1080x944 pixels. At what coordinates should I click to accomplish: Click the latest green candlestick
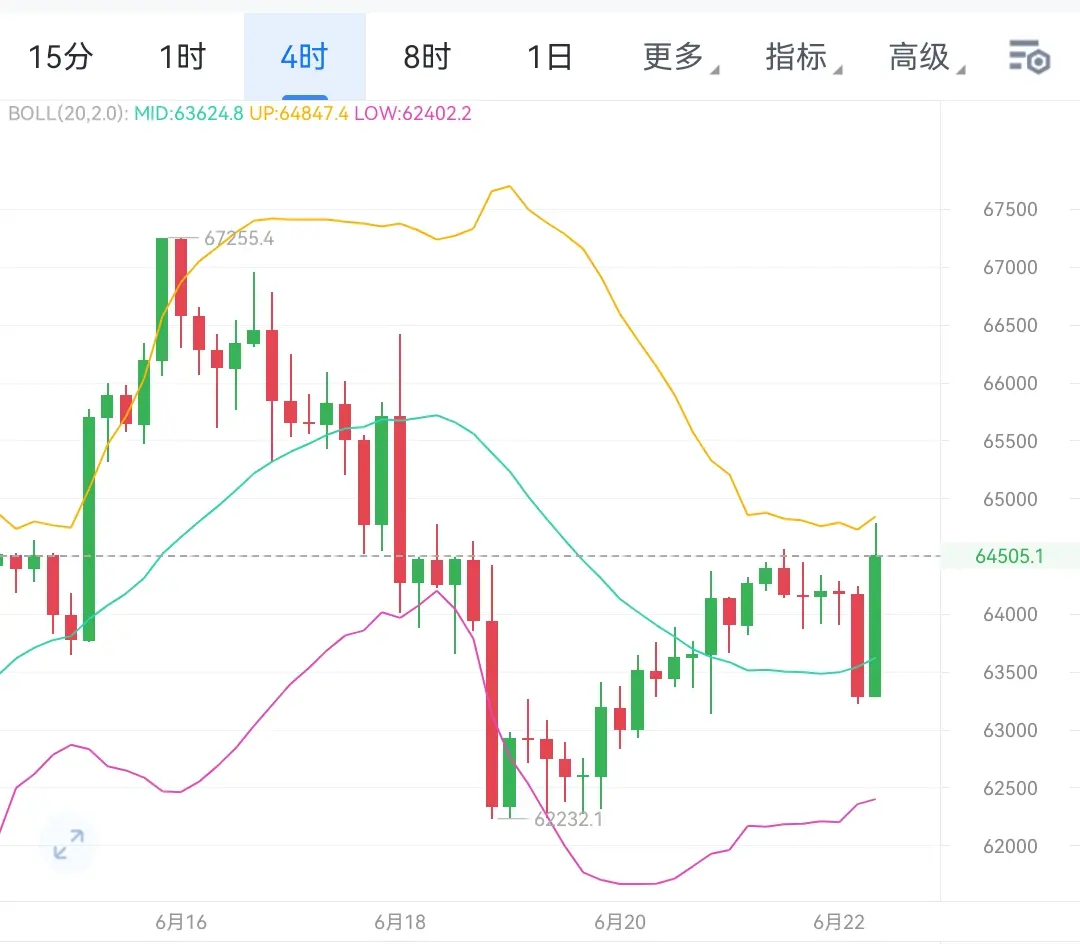pos(875,625)
